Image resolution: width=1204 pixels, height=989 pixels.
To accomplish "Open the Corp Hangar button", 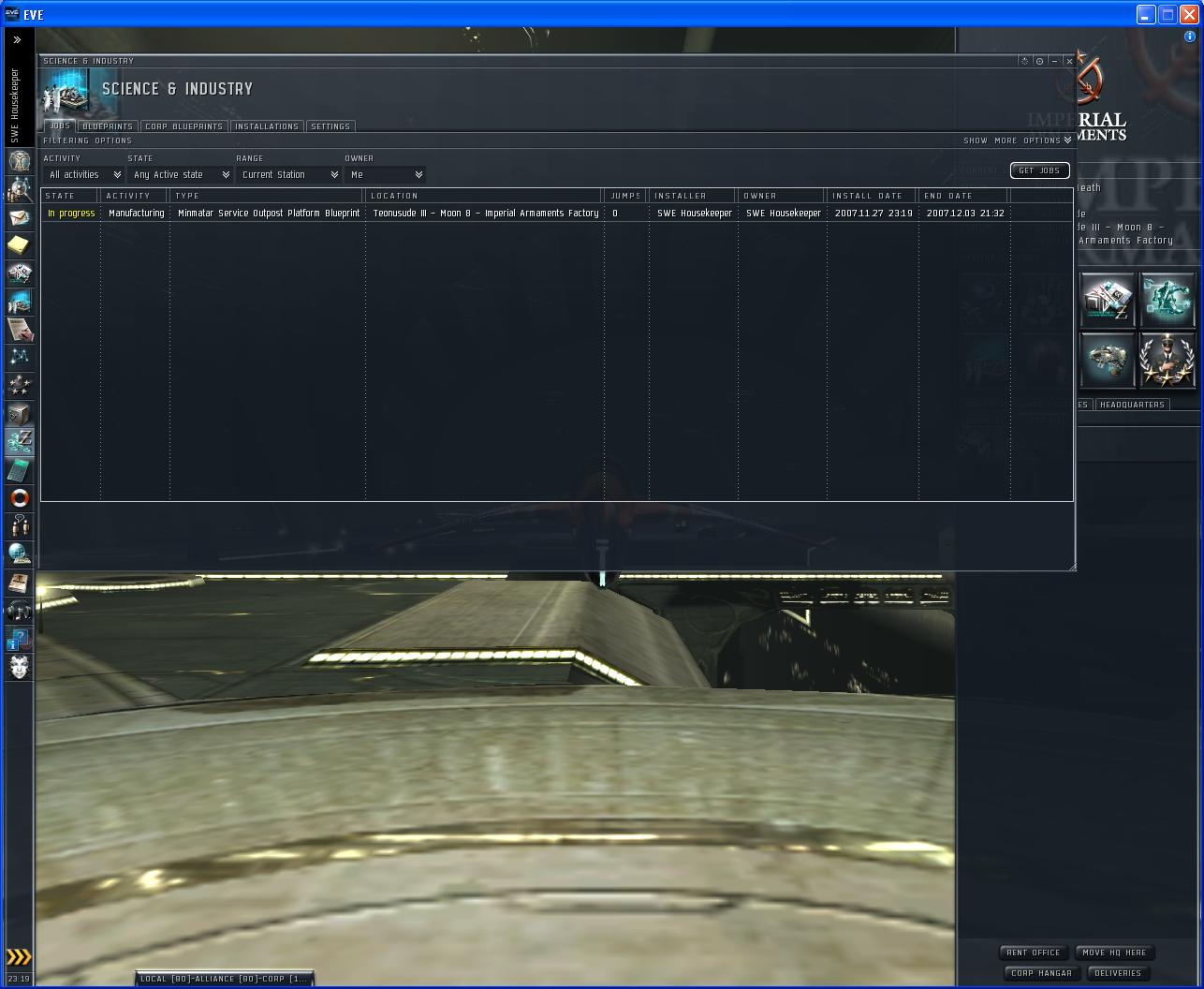I will [1041, 973].
